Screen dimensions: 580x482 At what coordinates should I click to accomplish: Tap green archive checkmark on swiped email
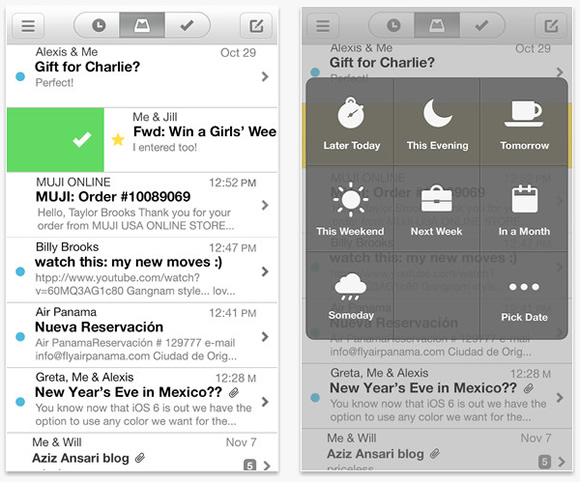[x=55, y=140]
